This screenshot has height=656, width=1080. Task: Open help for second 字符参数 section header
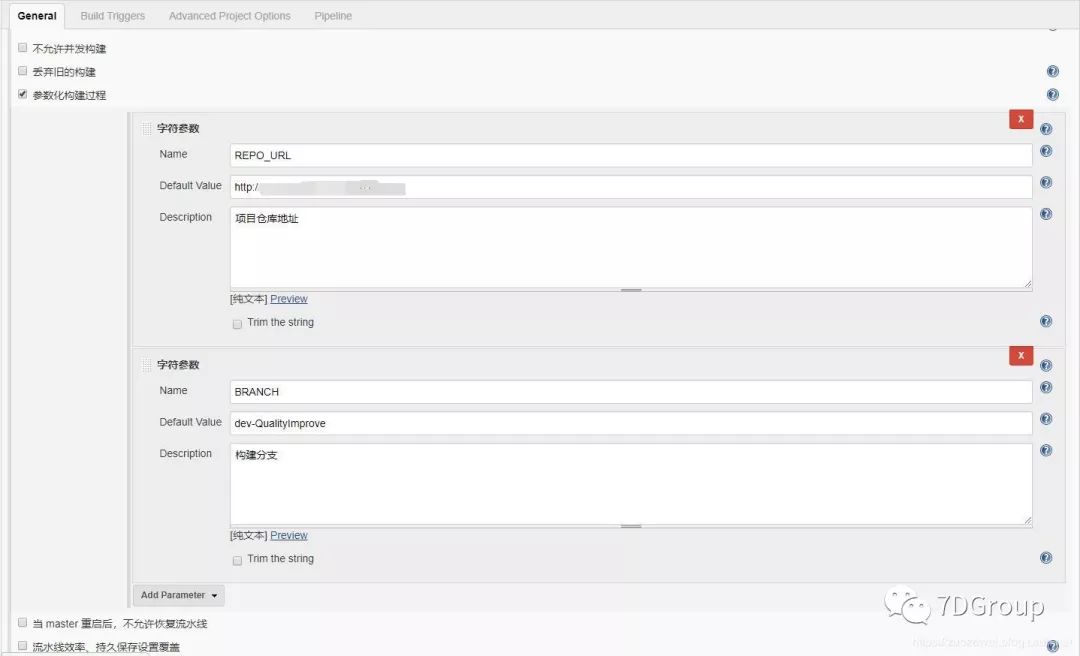[x=1046, y=365]
